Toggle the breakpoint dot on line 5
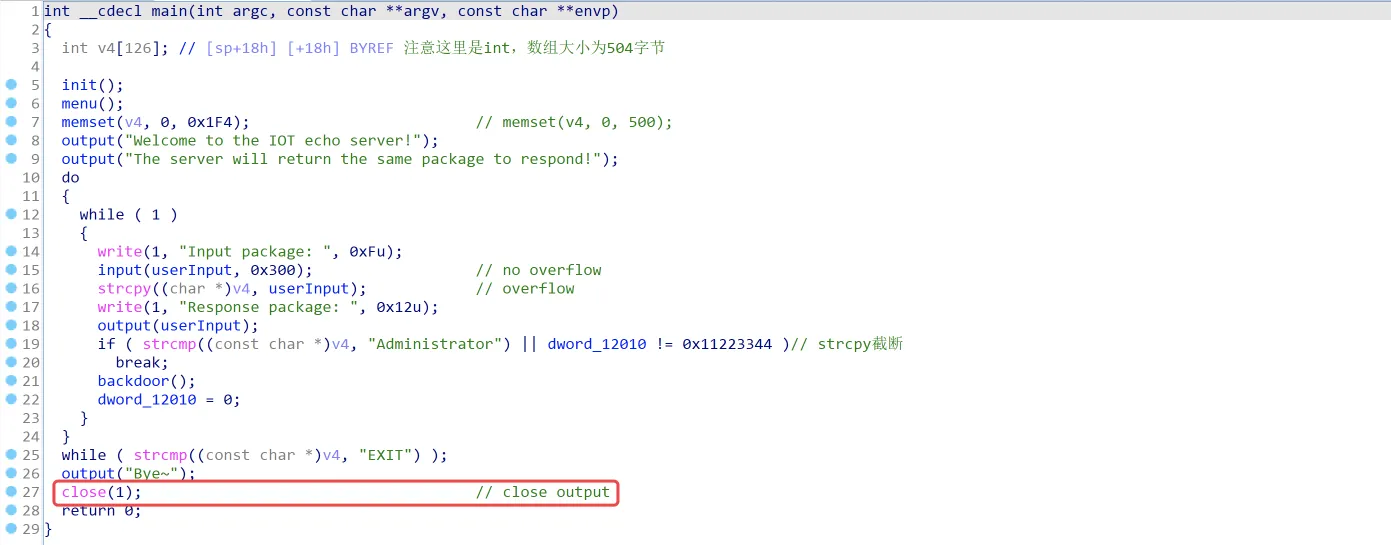Image resolution: width=1391 pixels, height=545 pixels. tap(12, 84)
